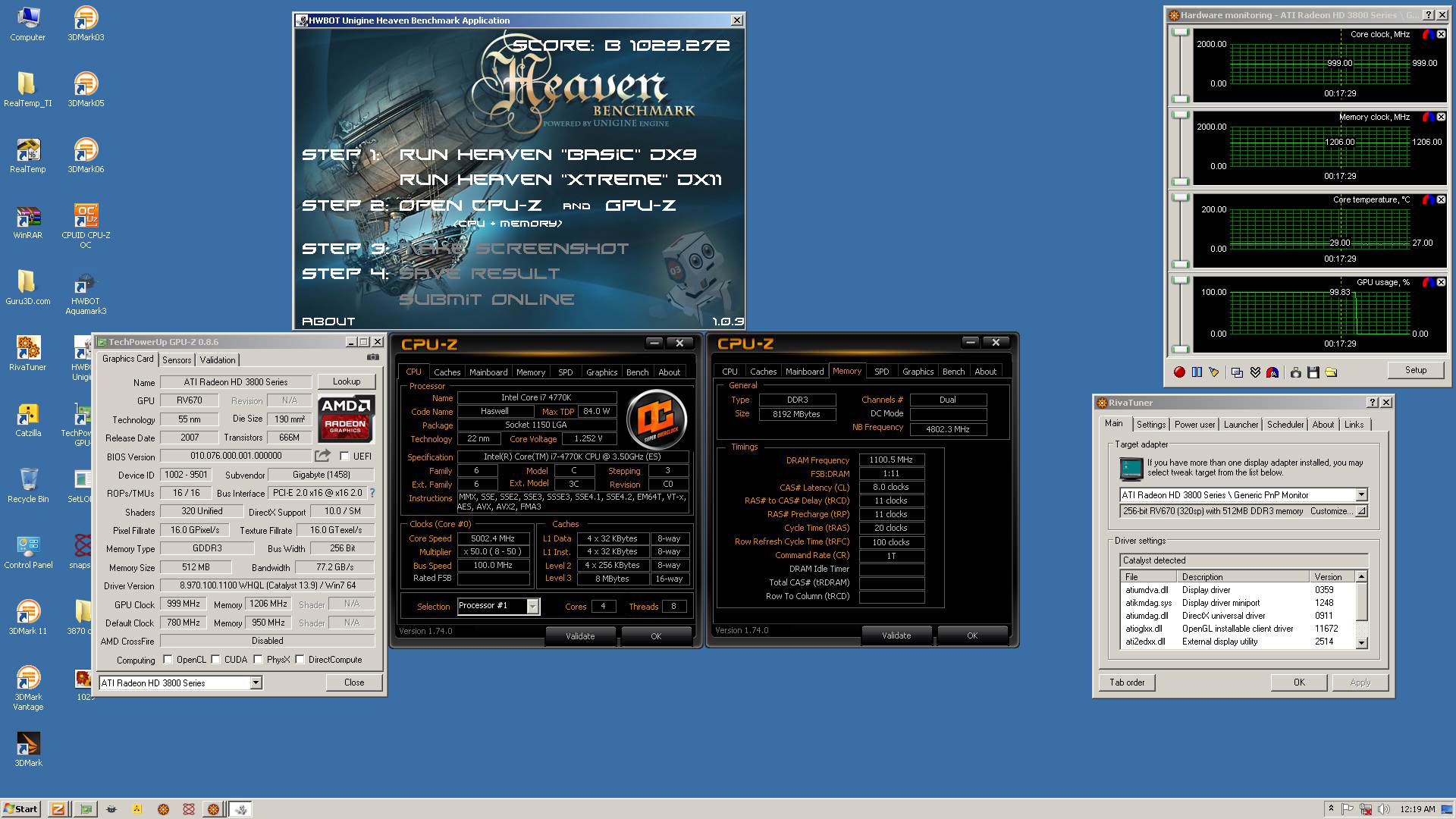Screen dimensions: 1456x819
Task: Click the Memory clock graph vertical slider handle
Action: click(1180, 115)
